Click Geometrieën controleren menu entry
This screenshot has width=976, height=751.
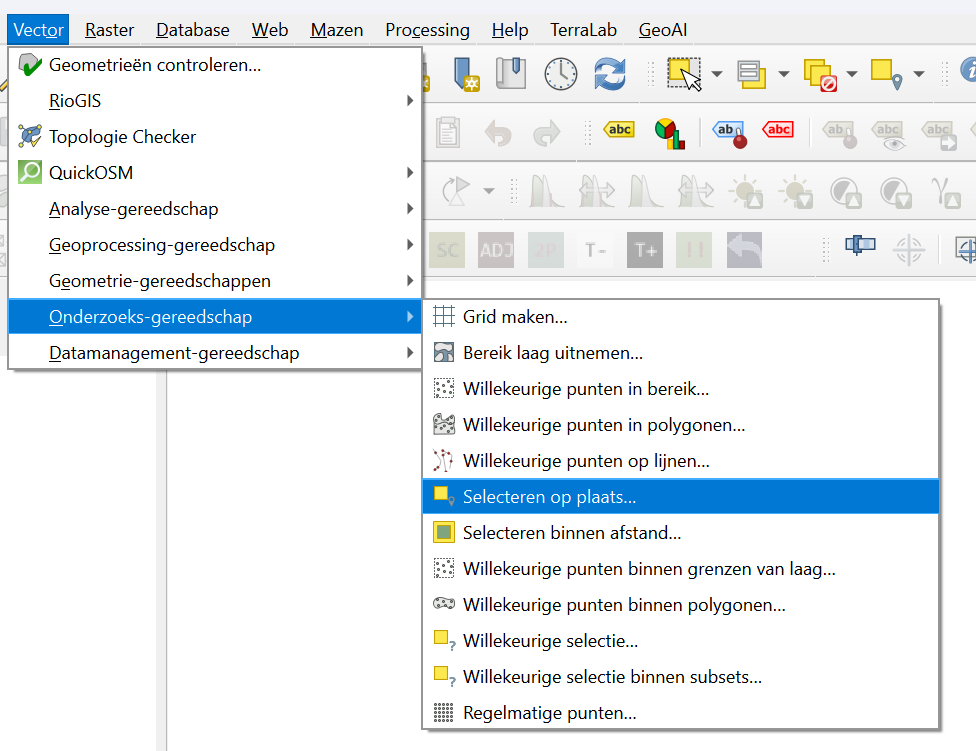(215, 65)
